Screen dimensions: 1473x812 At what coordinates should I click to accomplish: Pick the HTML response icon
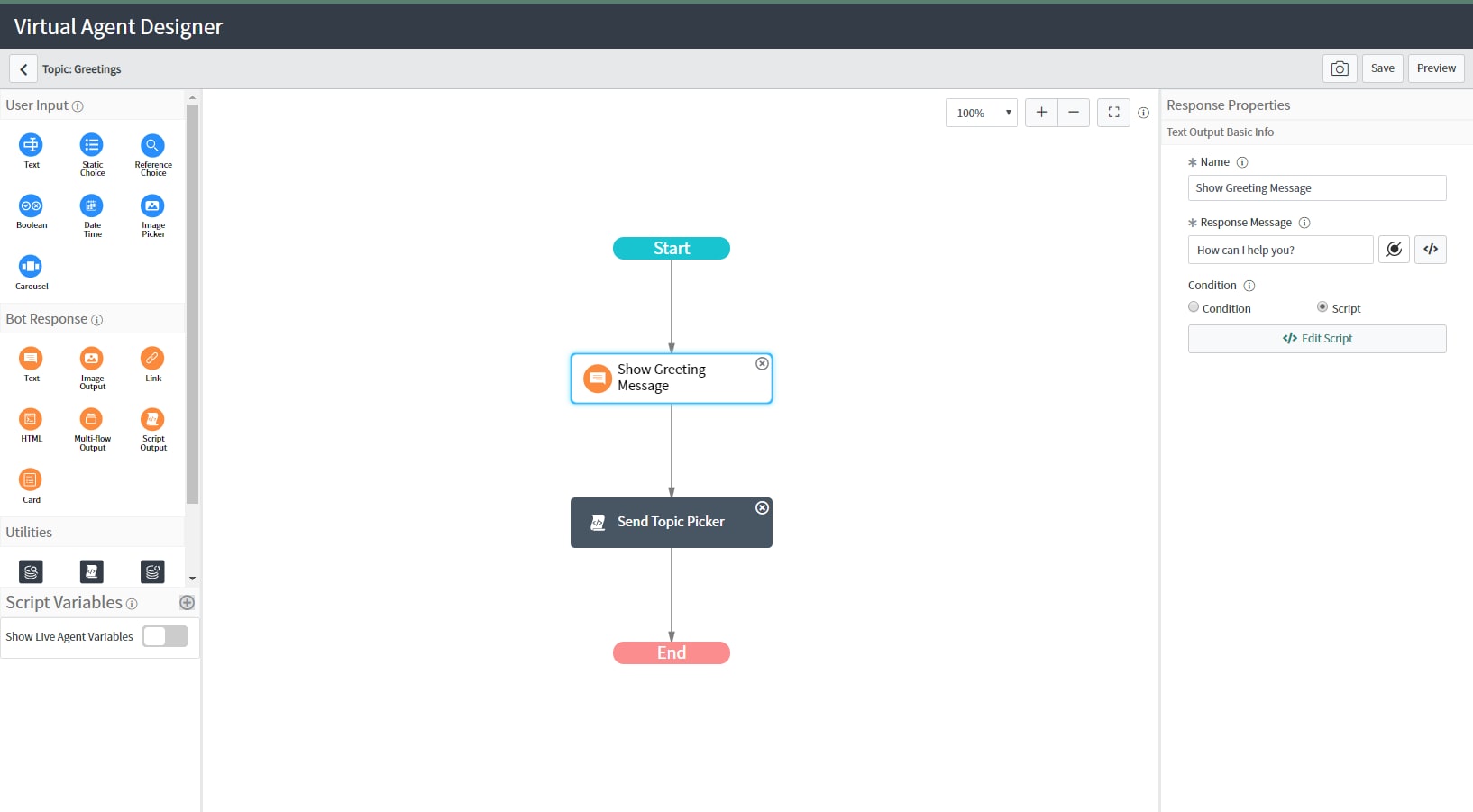31,419
